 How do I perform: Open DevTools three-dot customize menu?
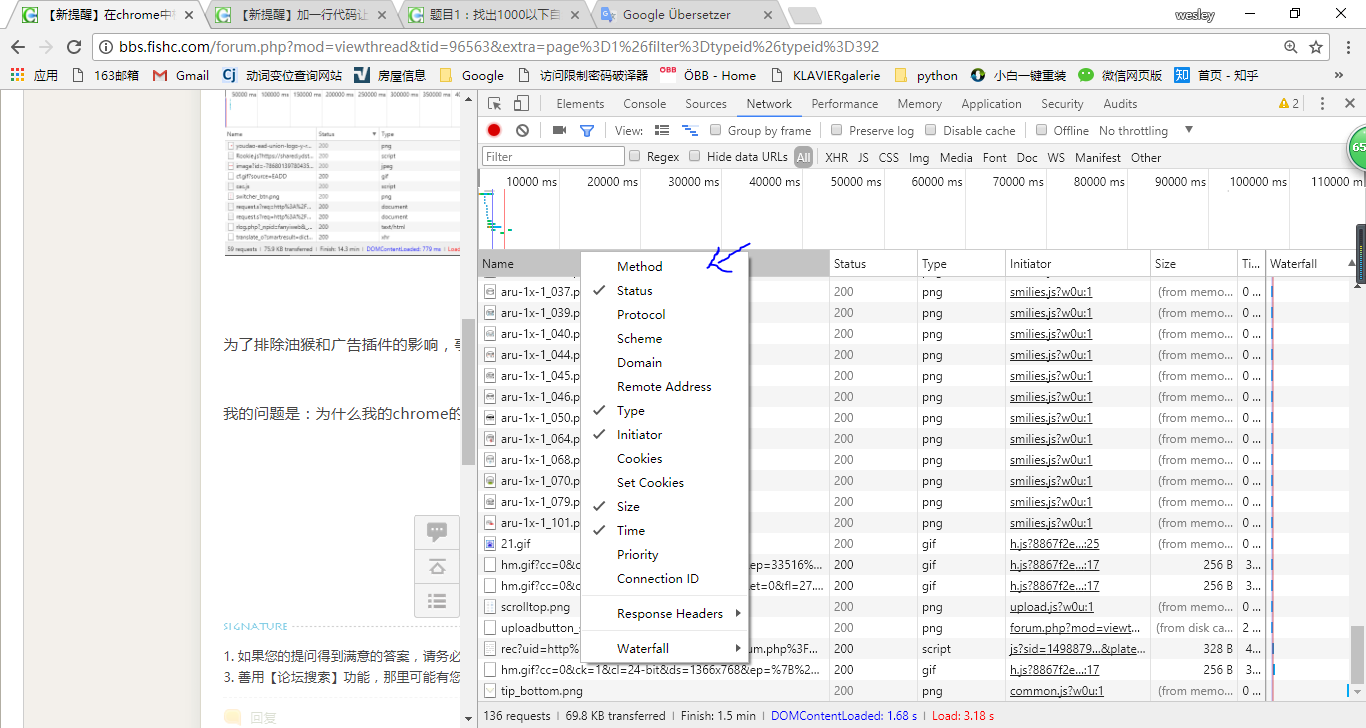click(x=1322, y=104)
